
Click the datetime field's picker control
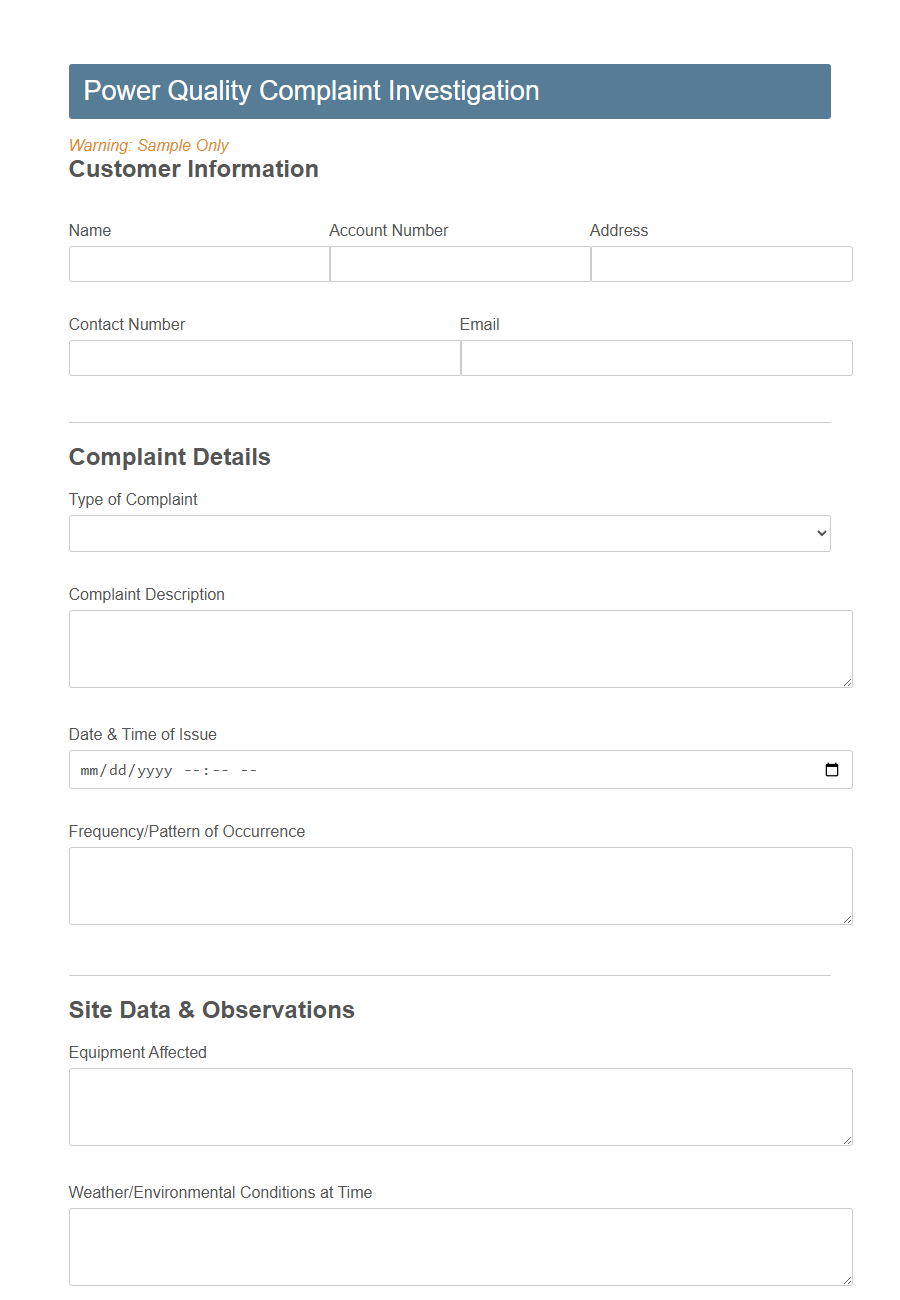point(833,770)
